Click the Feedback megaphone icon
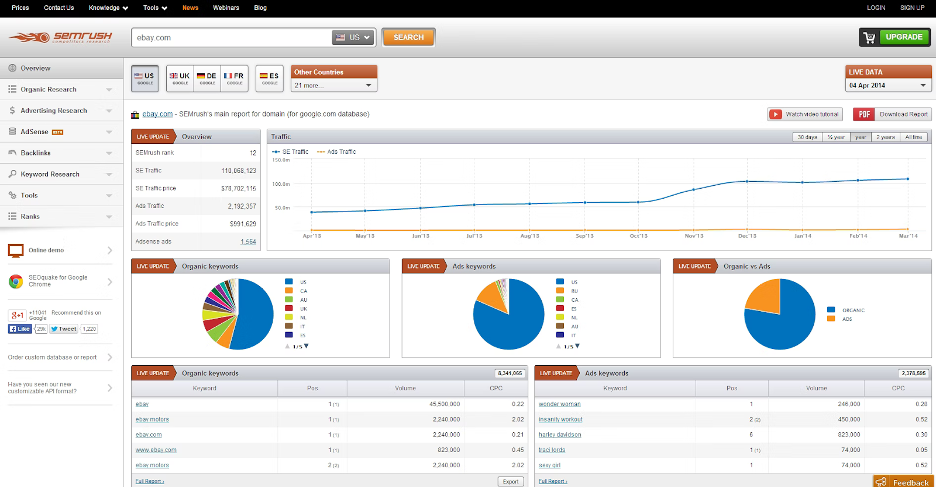936x488 pixels. coord(881,482)
